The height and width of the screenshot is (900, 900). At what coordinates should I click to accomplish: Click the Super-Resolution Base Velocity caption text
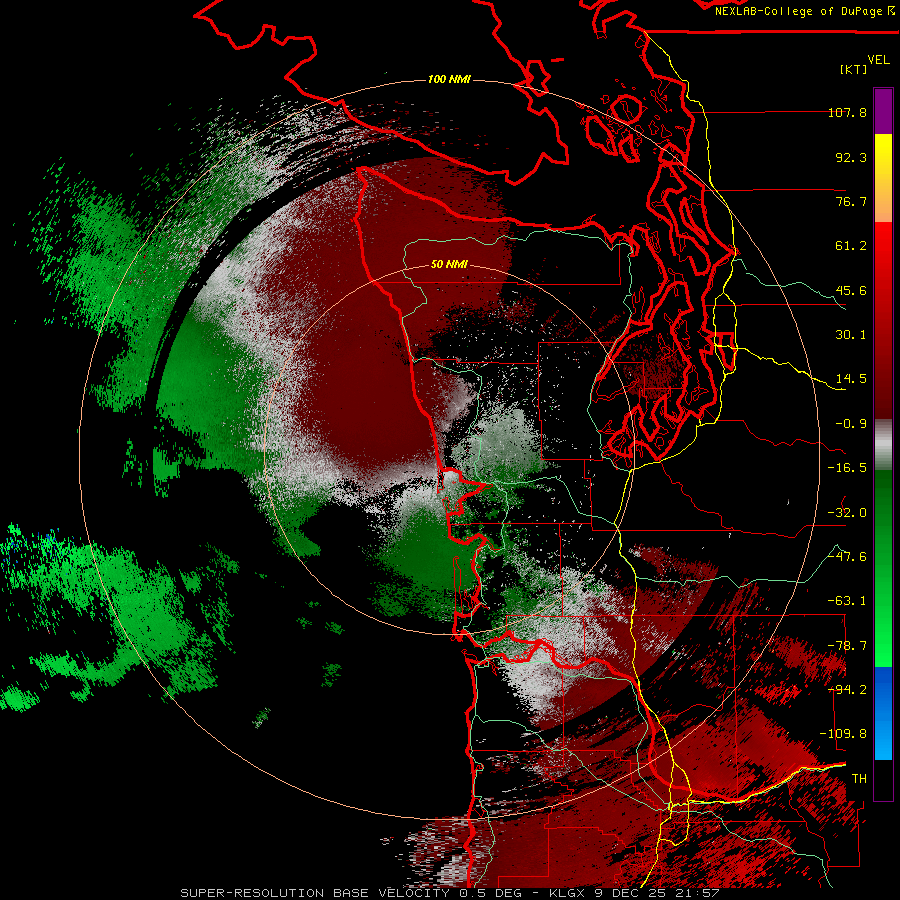pyautogui.click(x=449, y=893)
